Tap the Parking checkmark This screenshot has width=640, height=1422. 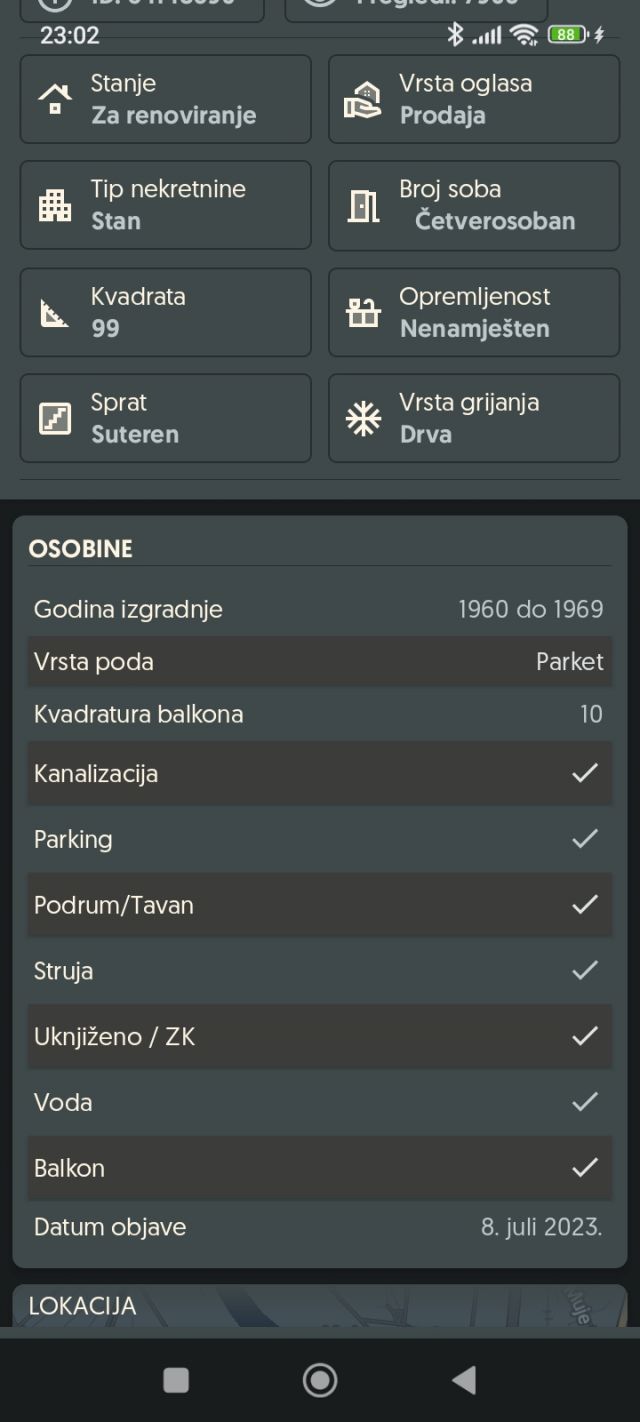(x=585, y=839)
